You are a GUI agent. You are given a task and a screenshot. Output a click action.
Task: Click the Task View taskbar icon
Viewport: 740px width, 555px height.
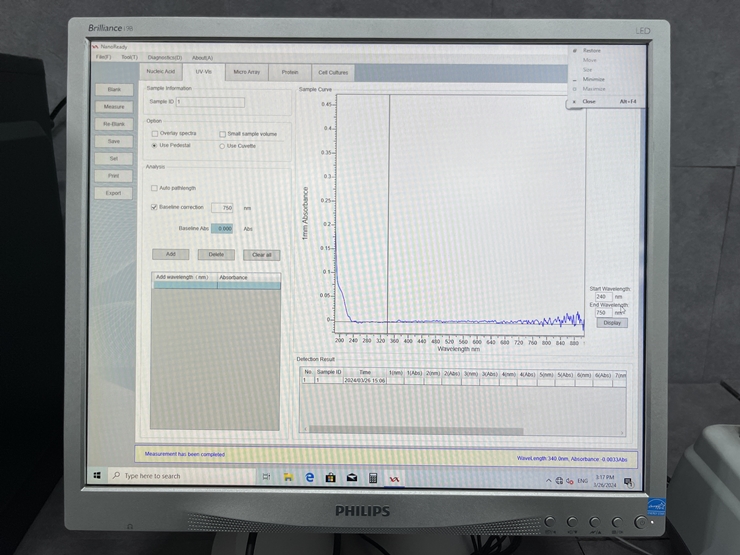pyautogui.click(x=266, y=477)
